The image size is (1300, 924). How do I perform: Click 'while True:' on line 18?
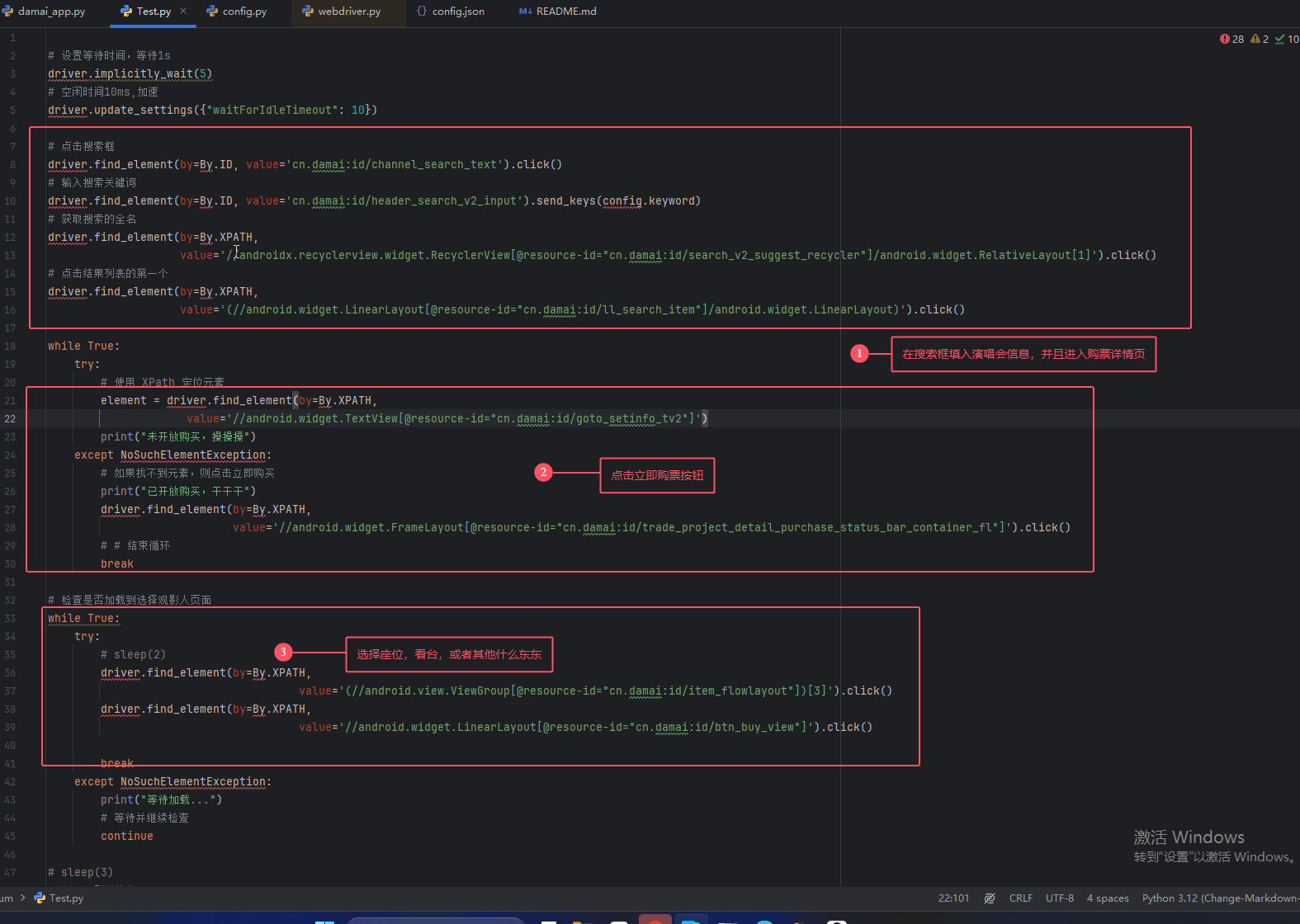tap(83, 346)
